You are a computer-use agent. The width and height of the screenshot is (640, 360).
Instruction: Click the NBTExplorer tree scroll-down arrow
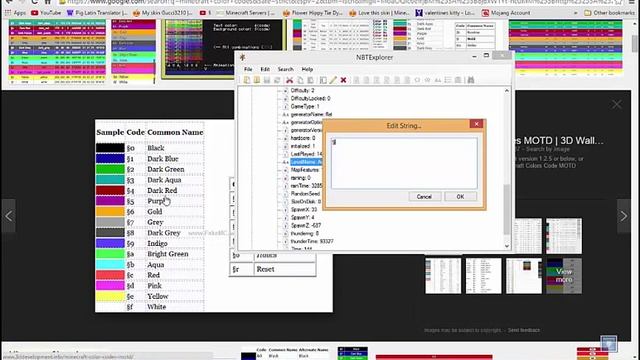507,246
